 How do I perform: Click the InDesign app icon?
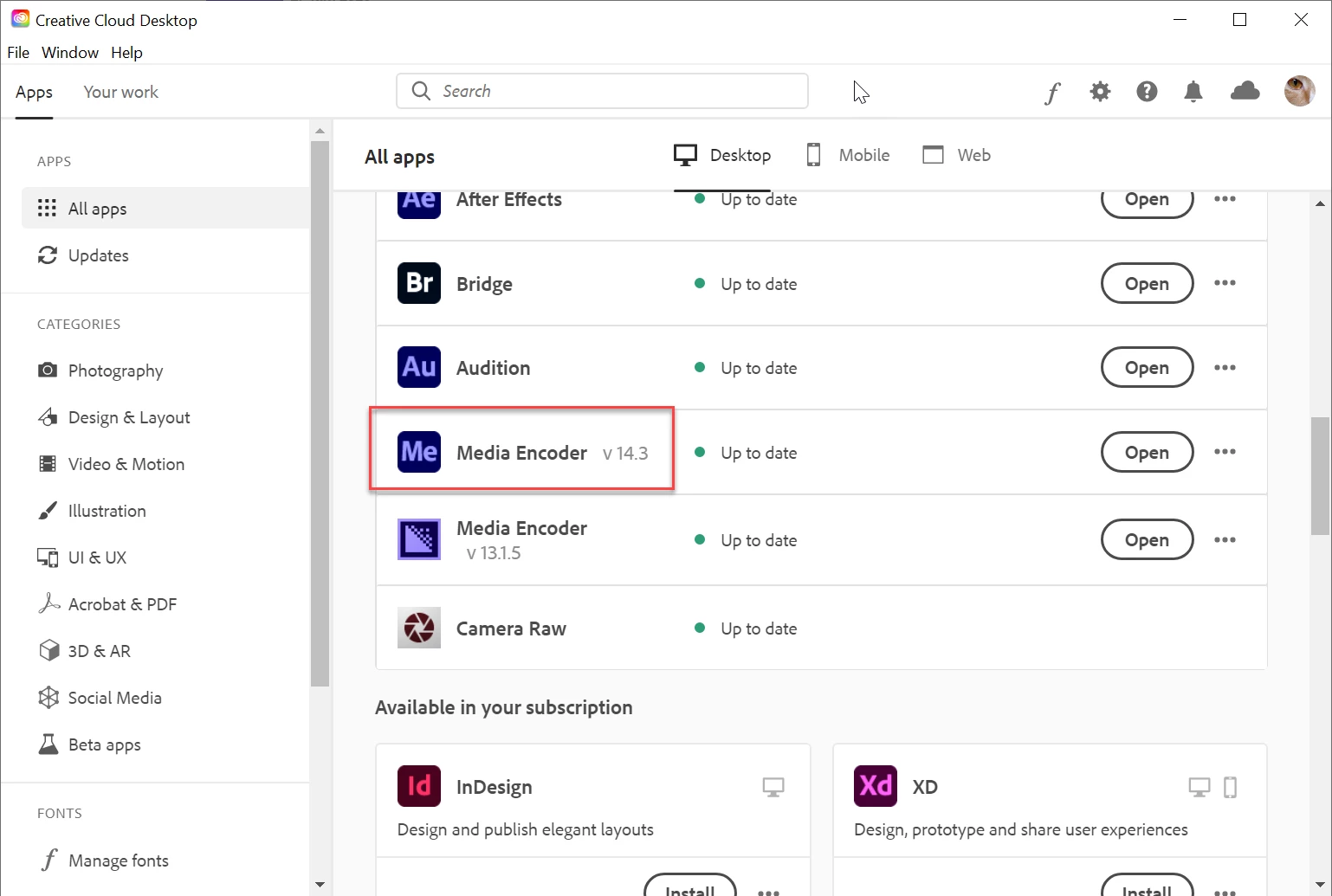tap(419, 786)
